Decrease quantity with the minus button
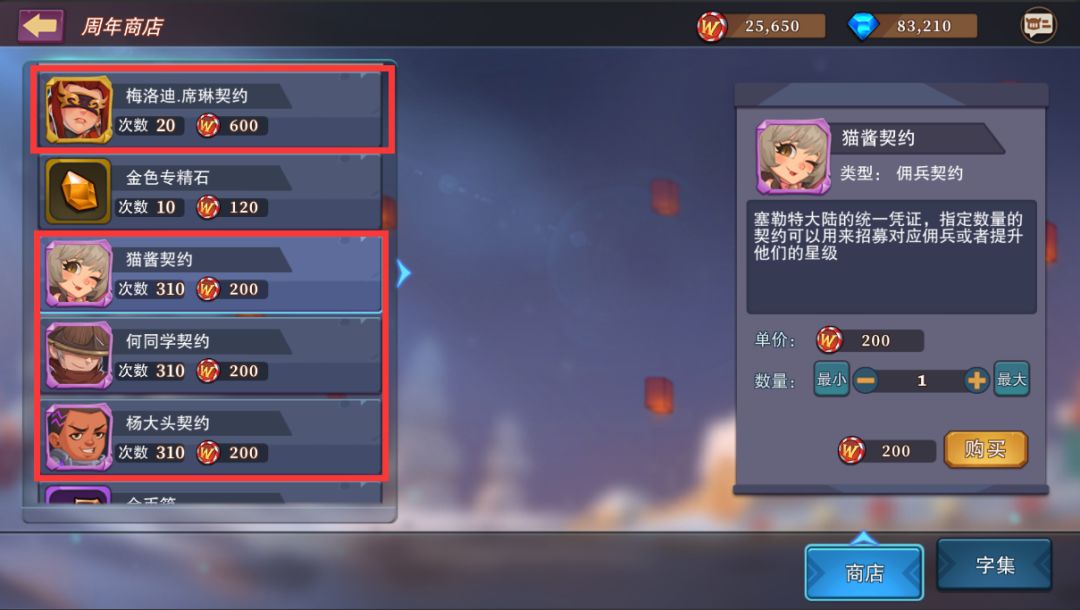 click(866, 380)
